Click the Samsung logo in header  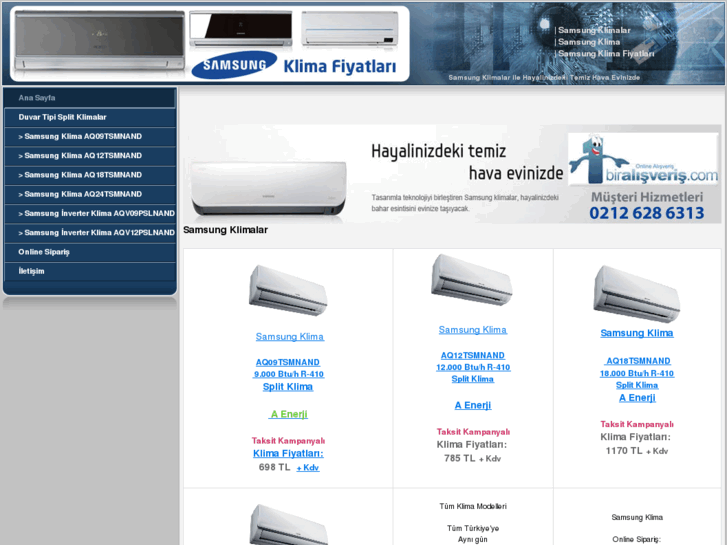coord(234,64)
